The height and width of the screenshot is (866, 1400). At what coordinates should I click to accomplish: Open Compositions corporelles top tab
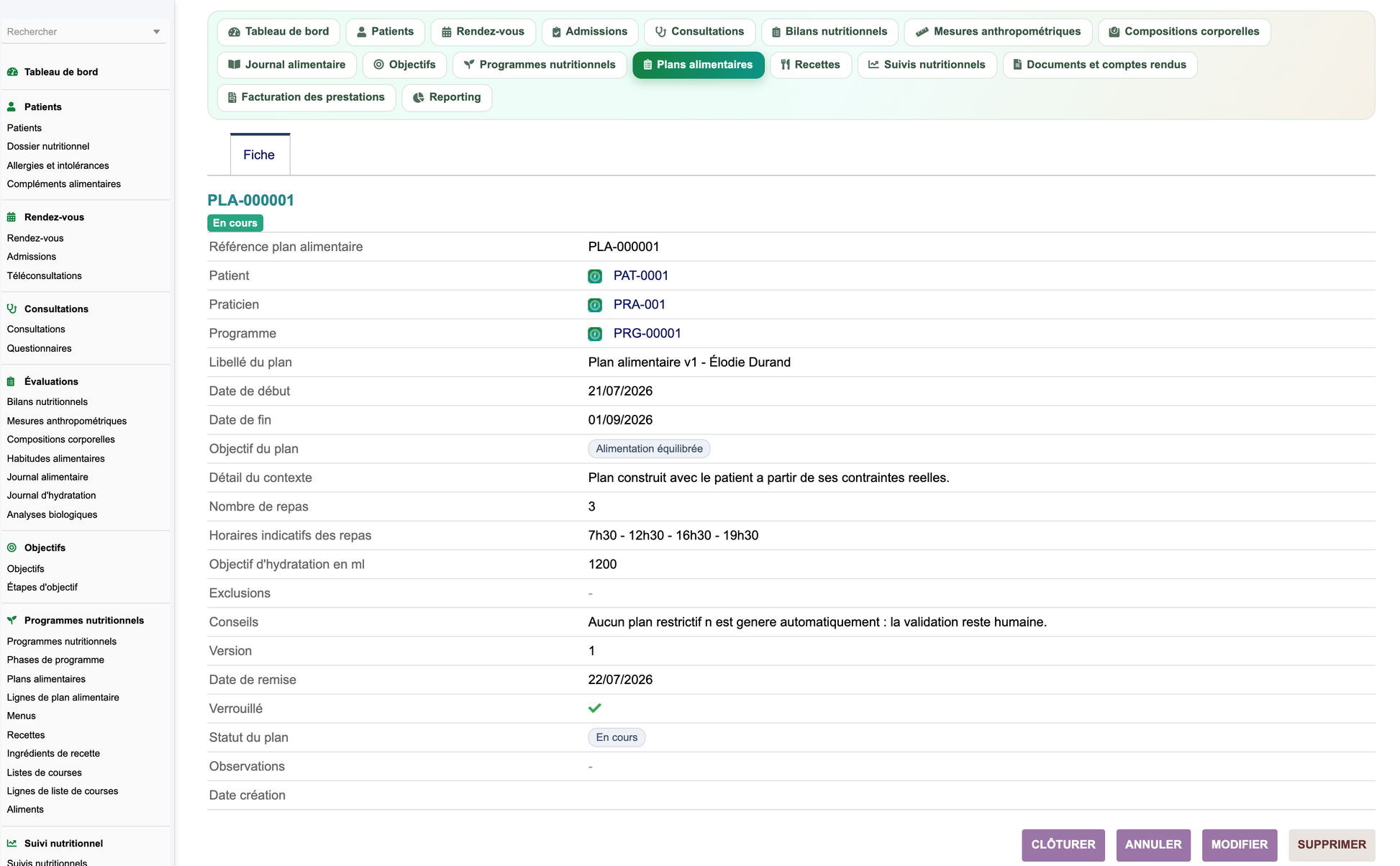point(1184,32)
